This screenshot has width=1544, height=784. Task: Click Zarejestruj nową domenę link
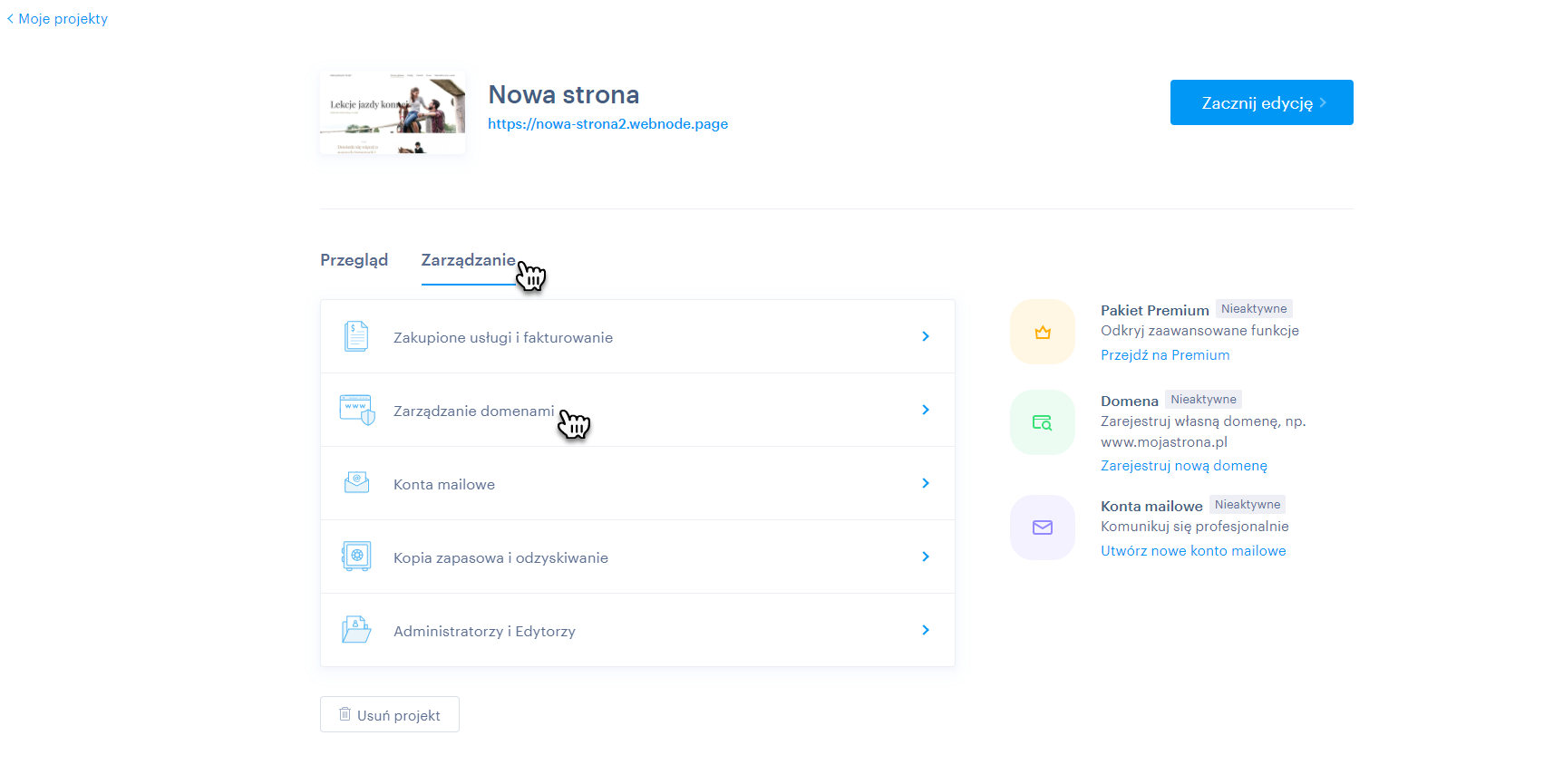coord(1184,466)
